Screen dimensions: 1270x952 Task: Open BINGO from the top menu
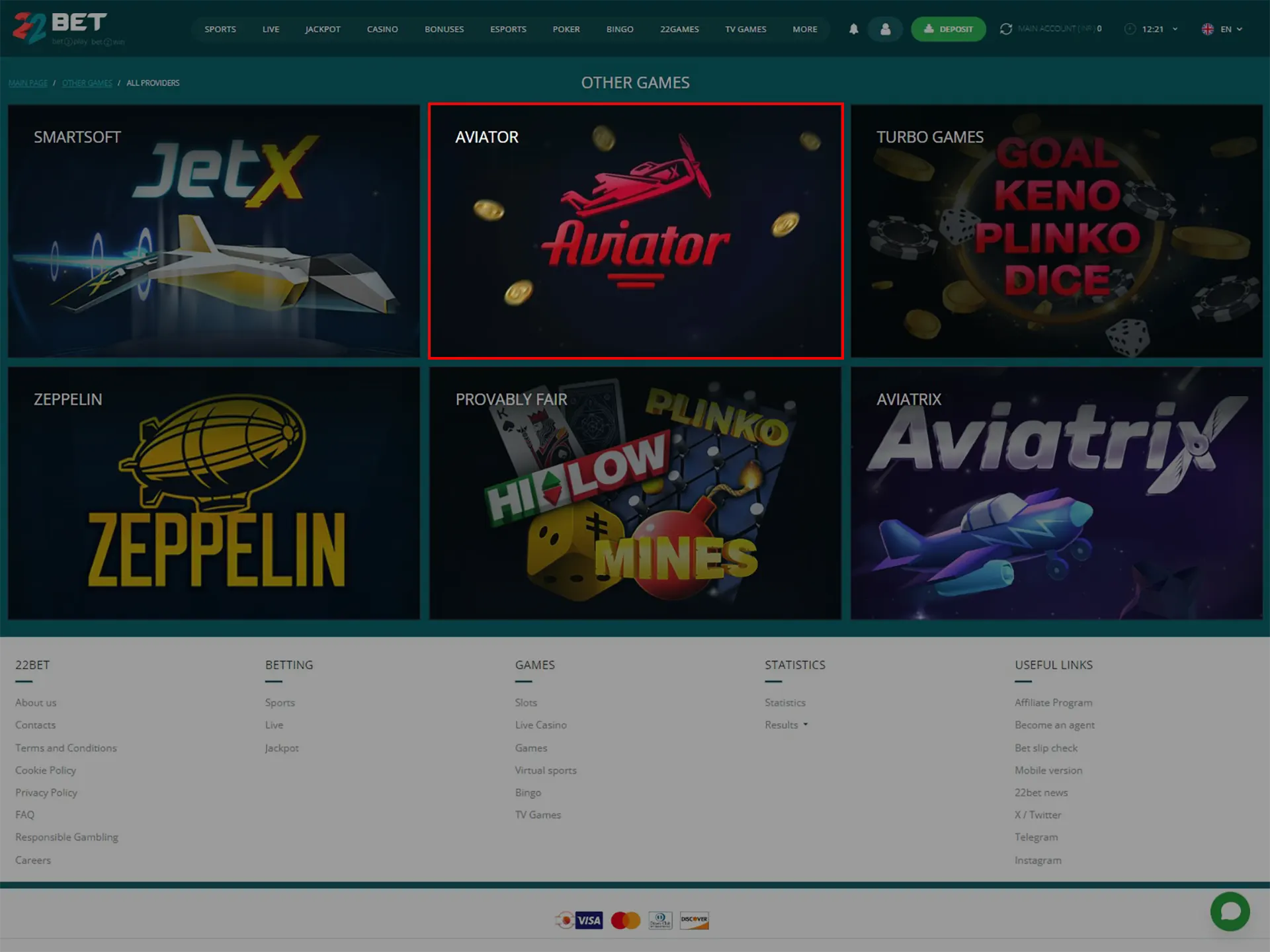point(620,29)
